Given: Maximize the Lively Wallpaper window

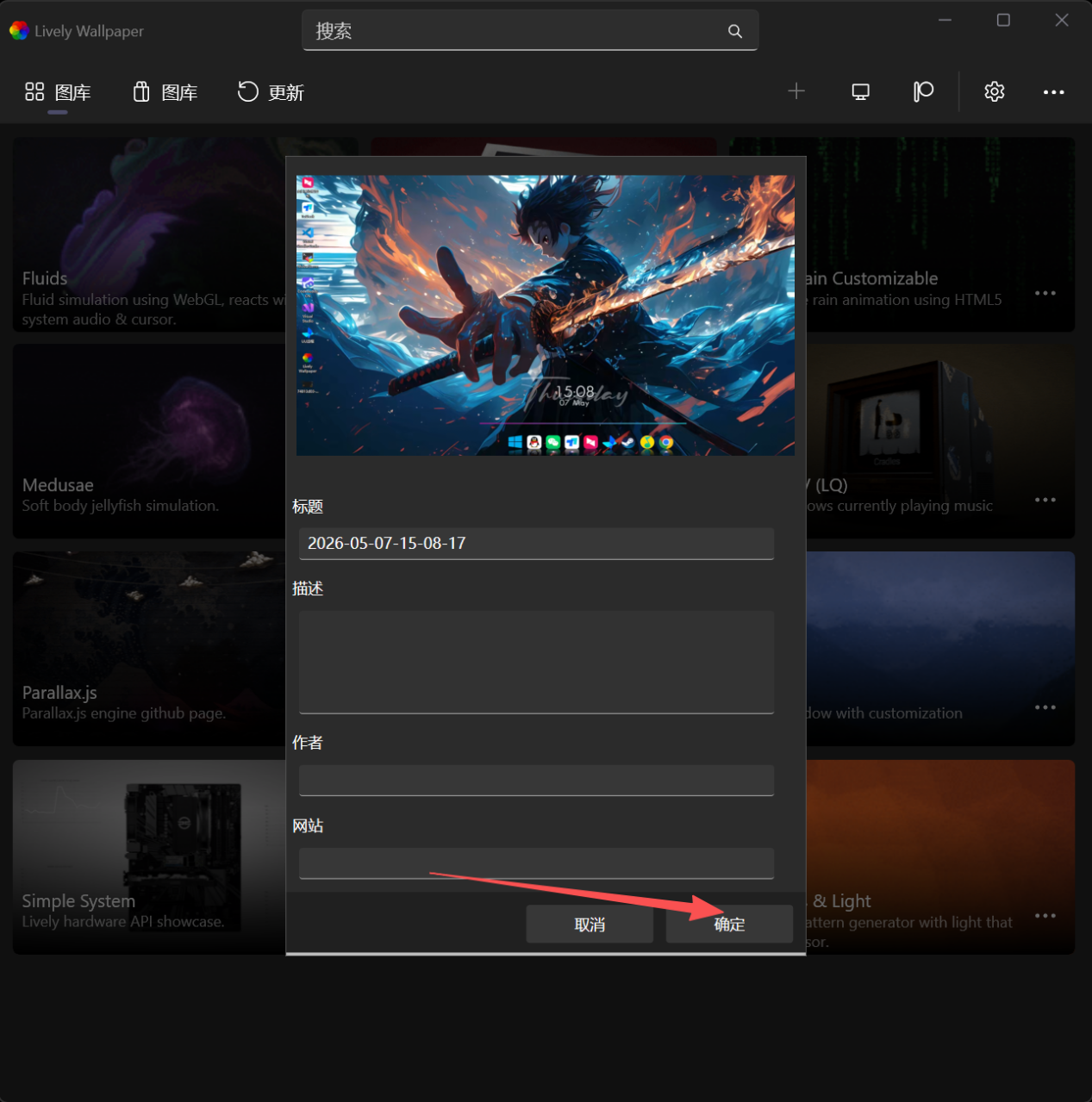Looking at the screenshot, I should [x=1003, y=20].
